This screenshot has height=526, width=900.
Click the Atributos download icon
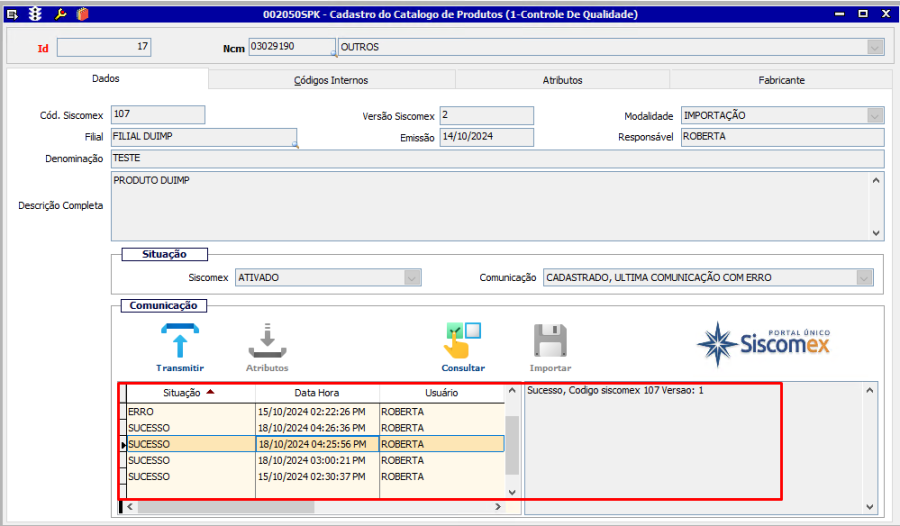pos(267,341)
